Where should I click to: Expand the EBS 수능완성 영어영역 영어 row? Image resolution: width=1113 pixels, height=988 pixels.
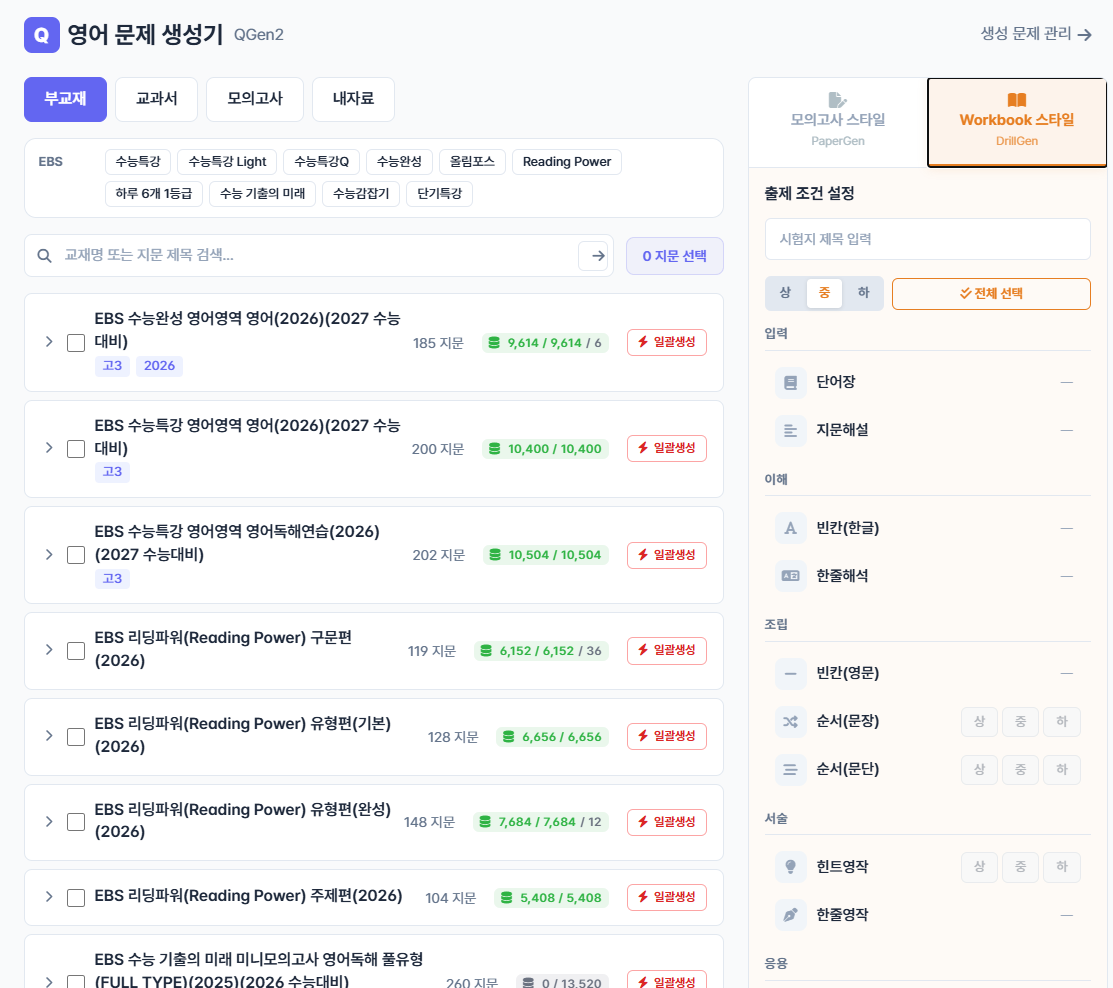[48, 341]
